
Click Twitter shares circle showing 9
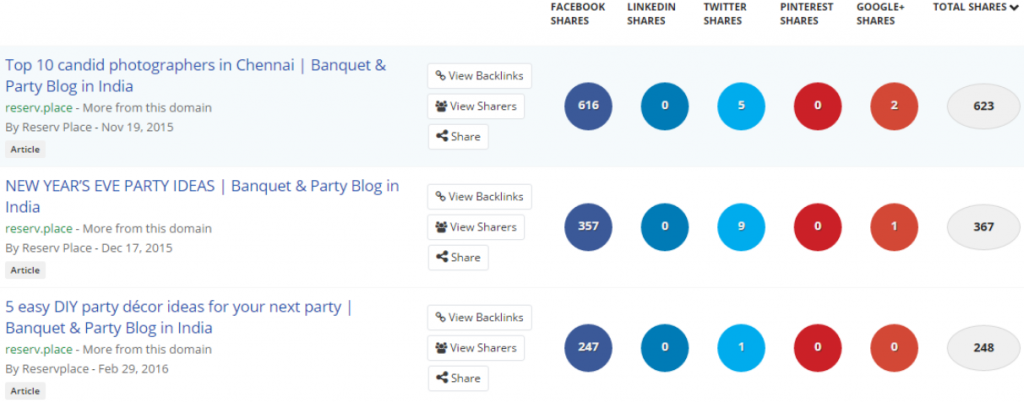(741, 227)
